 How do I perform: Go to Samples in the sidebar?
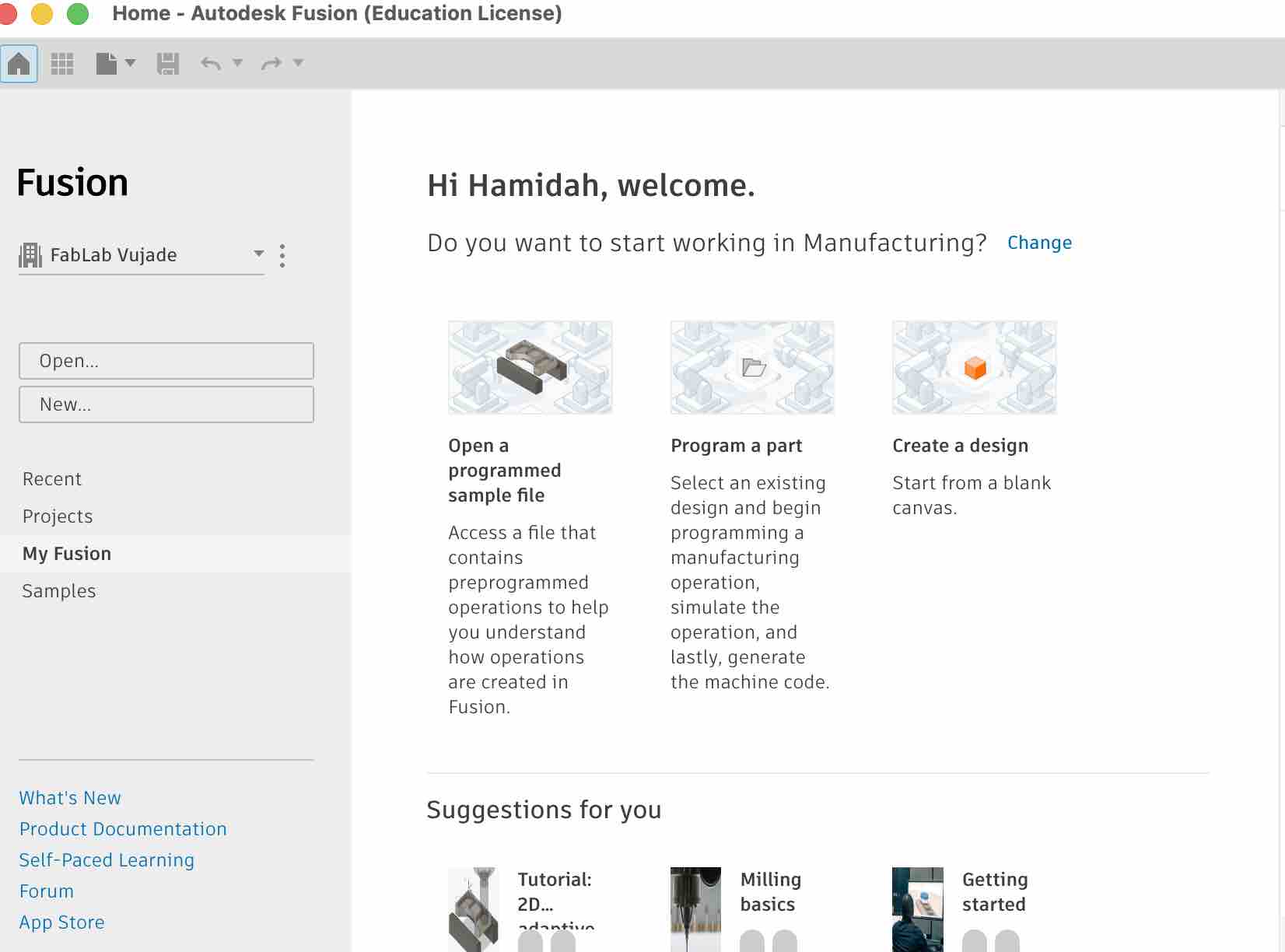59,591
